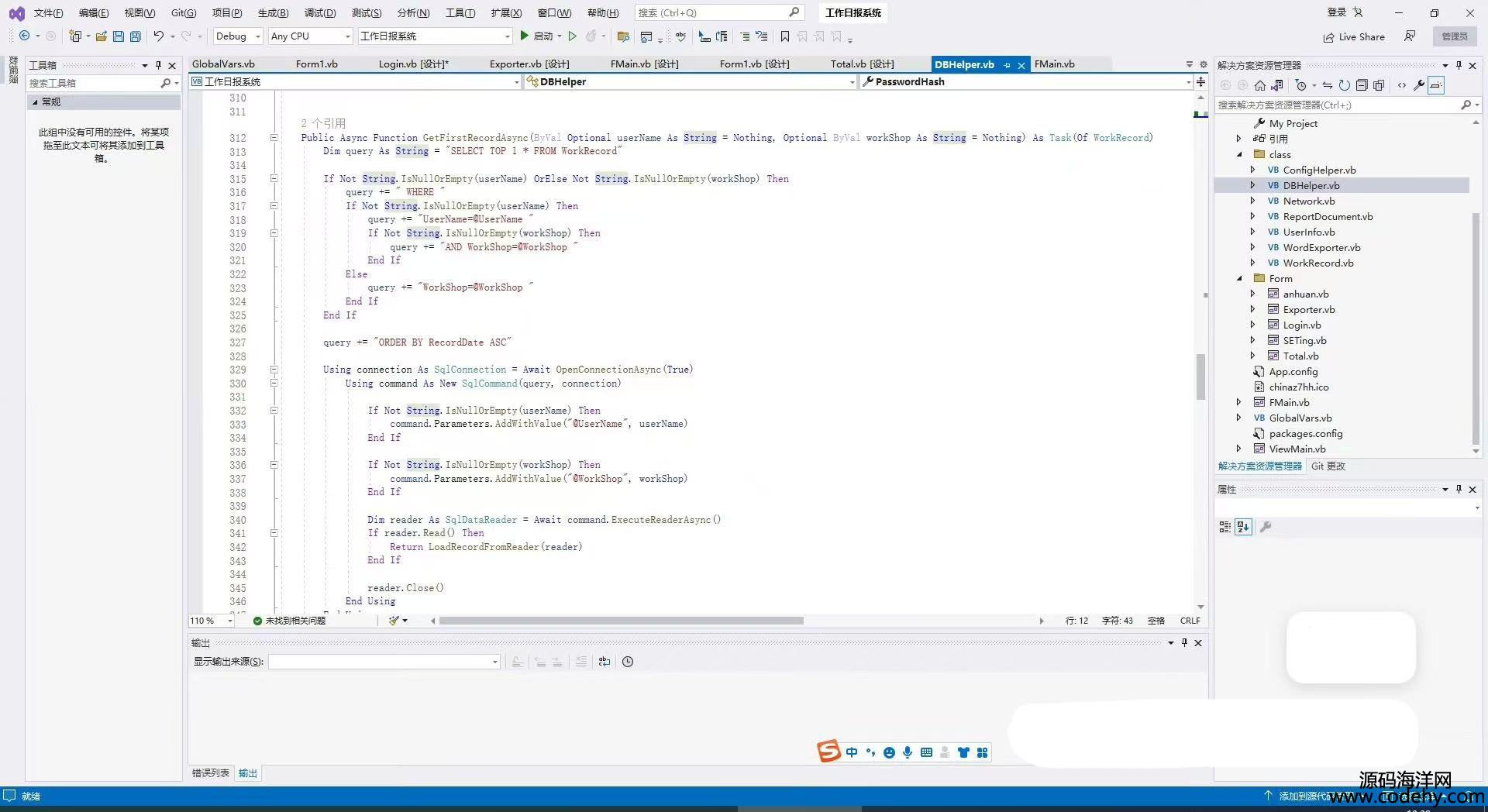Select WorkRecord.vb in Solution Explorer
1488x812 pixels.
click(1317, 263)
